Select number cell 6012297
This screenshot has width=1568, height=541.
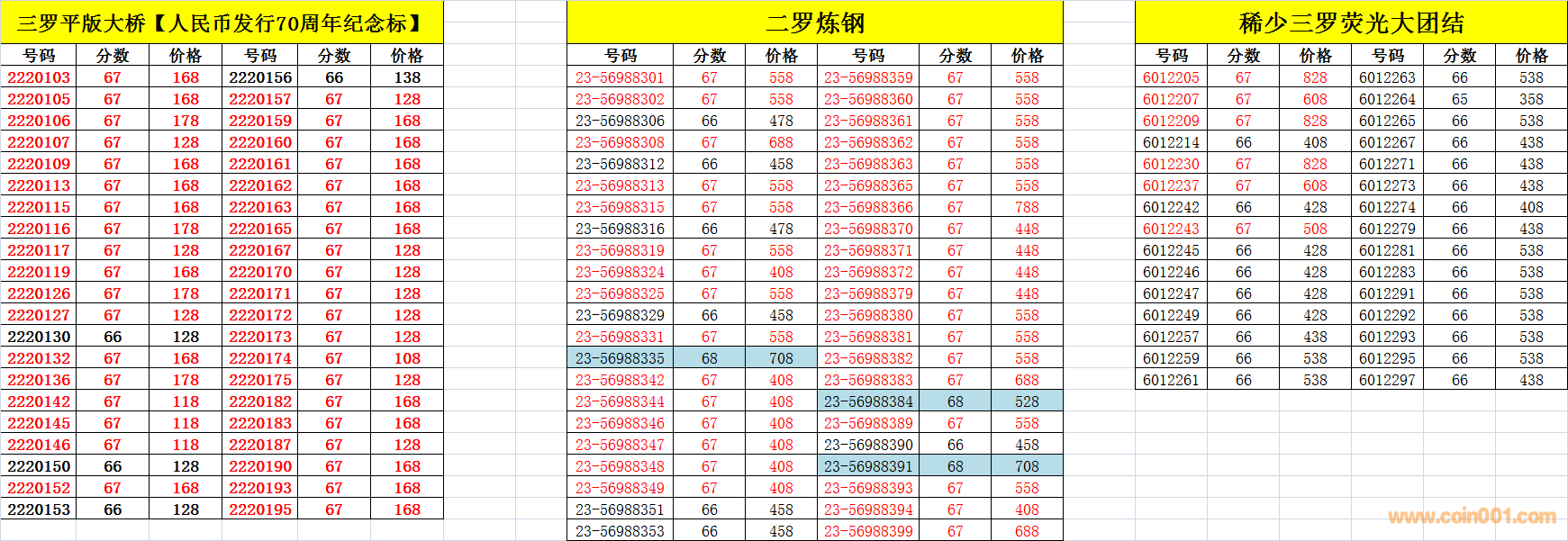(x=1387, y=380)
